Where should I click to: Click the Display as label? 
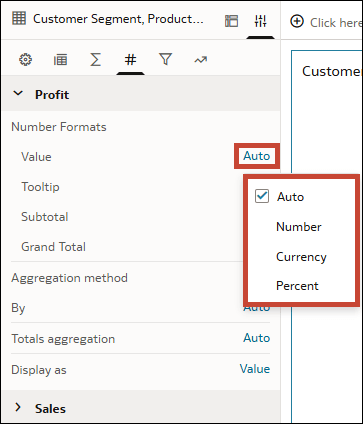(x=39, y=370)
